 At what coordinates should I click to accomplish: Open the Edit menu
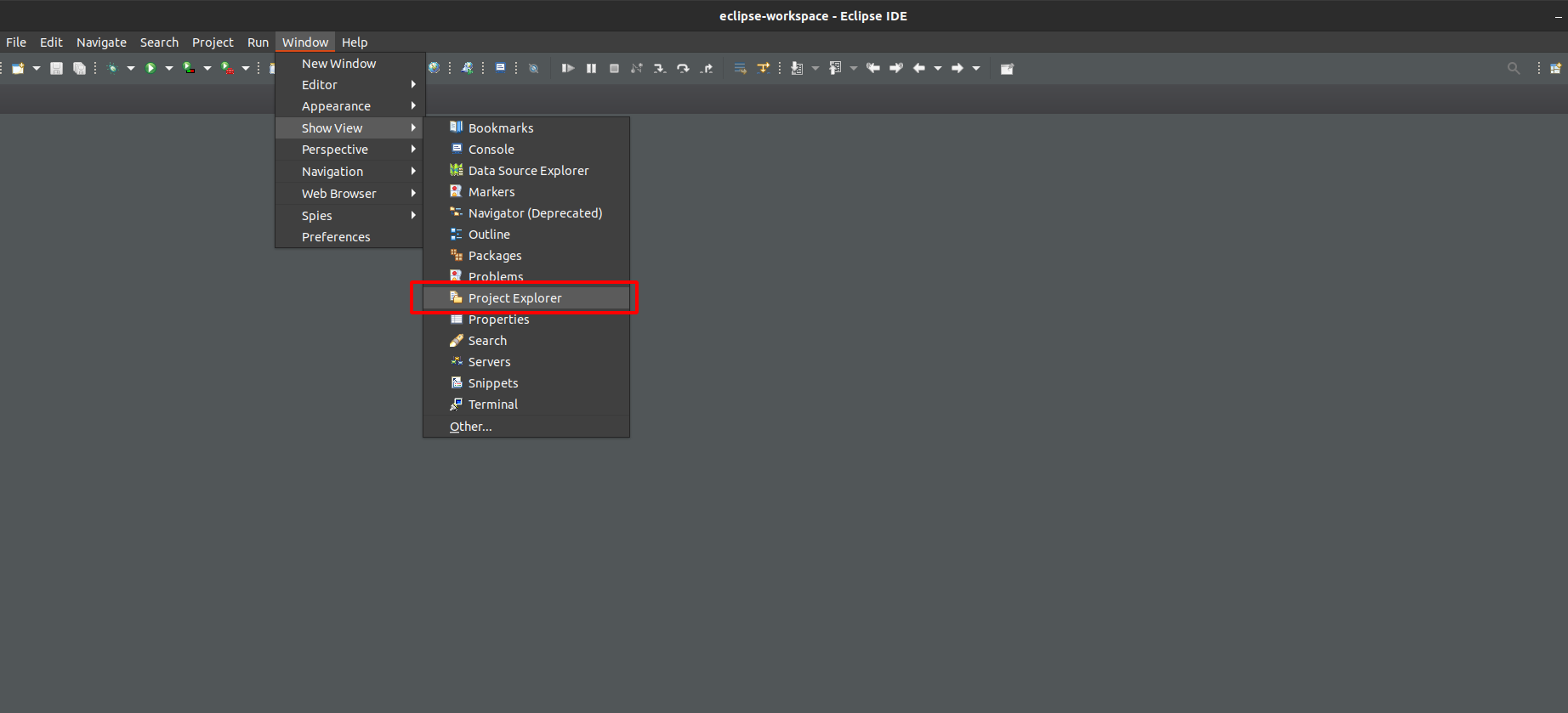[51, 42]
